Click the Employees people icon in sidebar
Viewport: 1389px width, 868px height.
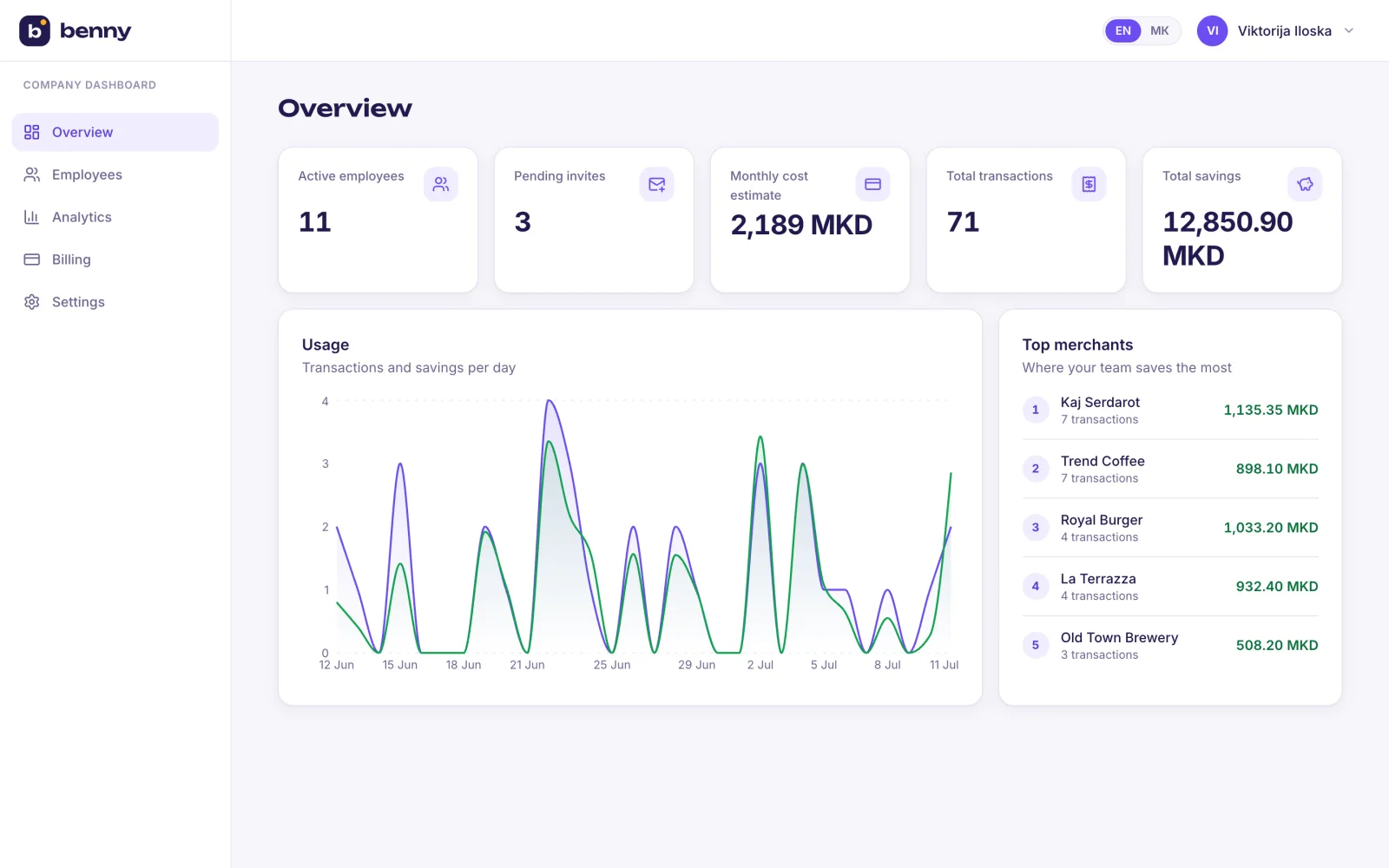click(x=32, y=174)
